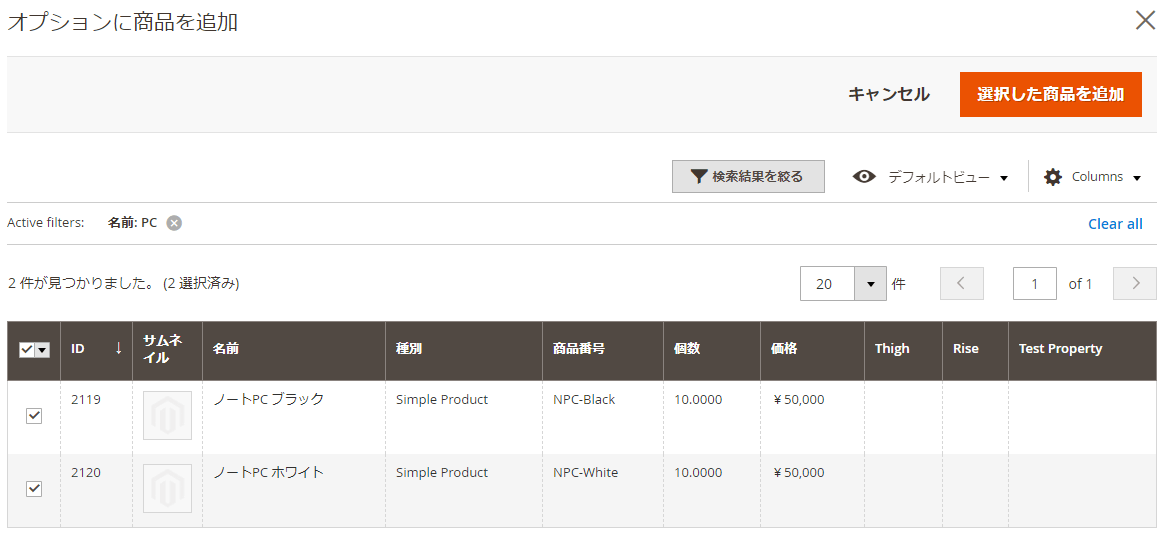Click the キャンセル button
The height and width of the screenshot is (539, 1171).
(888, 94)
